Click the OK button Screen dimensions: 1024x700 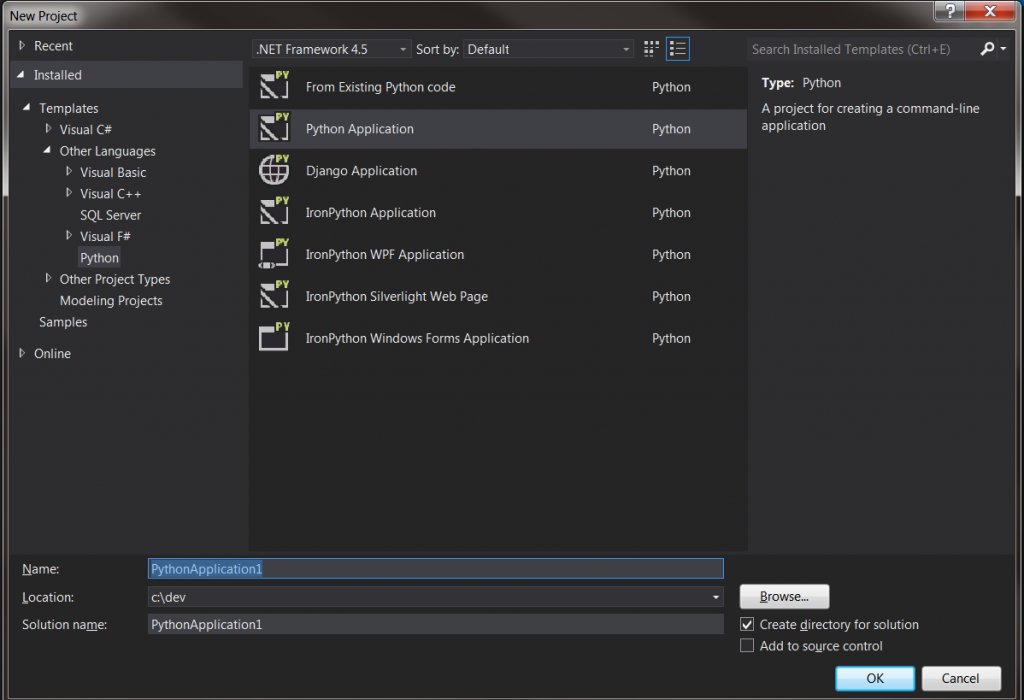tap(875, 678)
